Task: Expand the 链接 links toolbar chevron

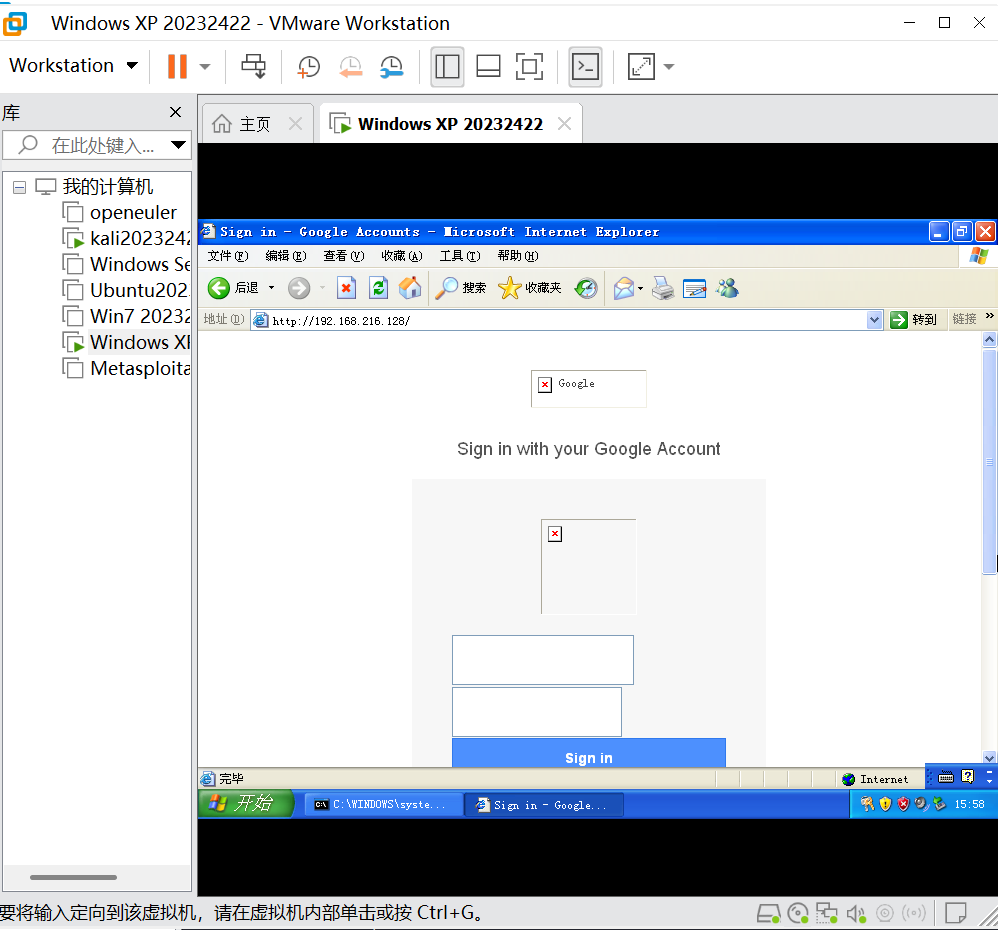Action: coord(990,316)
